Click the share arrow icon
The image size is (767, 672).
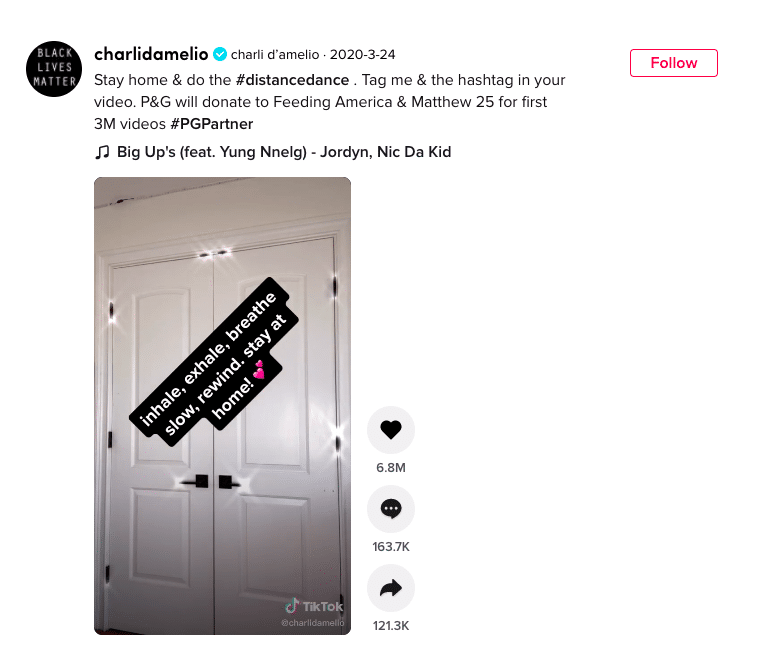391,588
